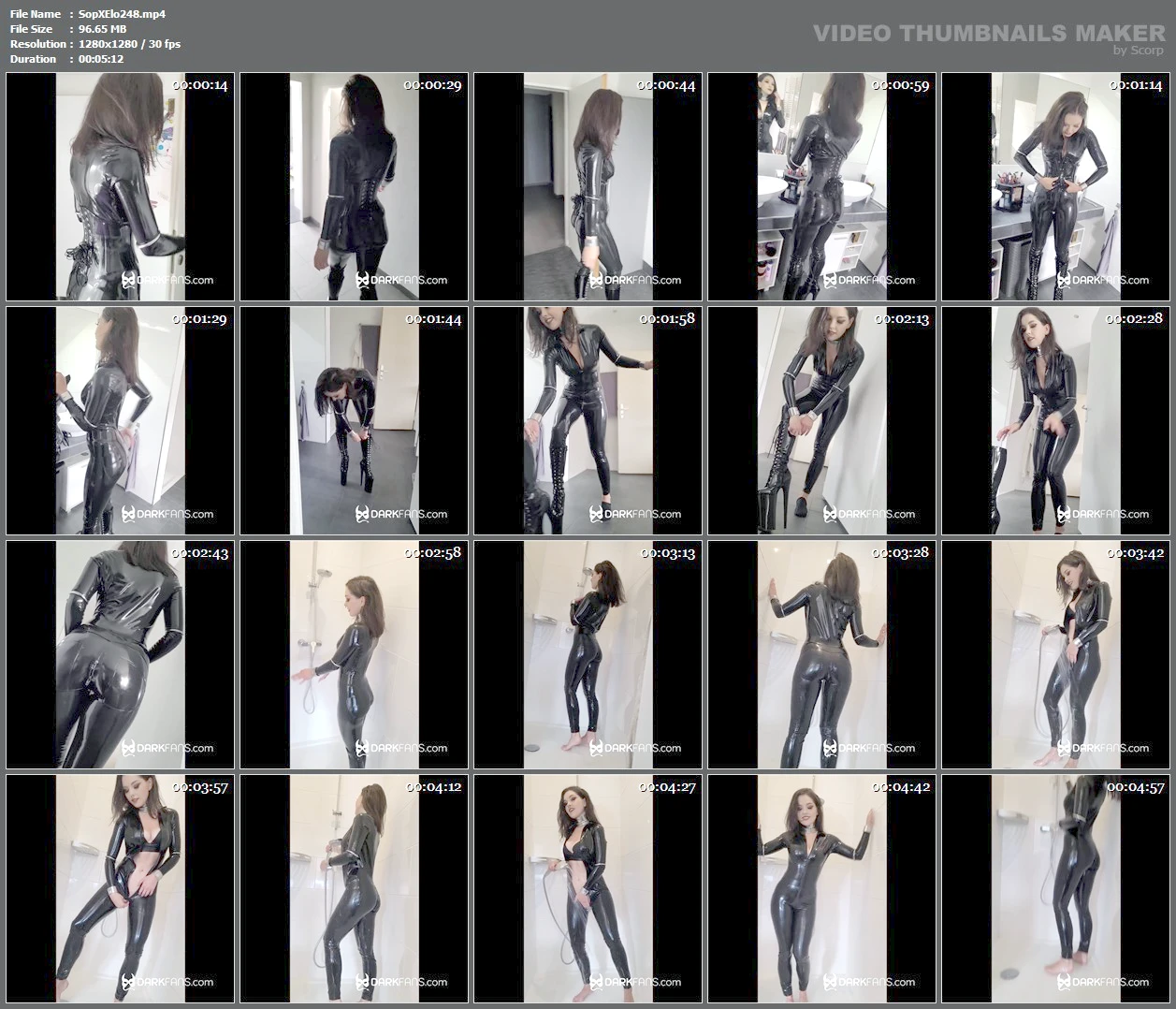The image size is (1176, 1009).
Task: Open the thumbnail at 00:04:12
Action: 354,888
